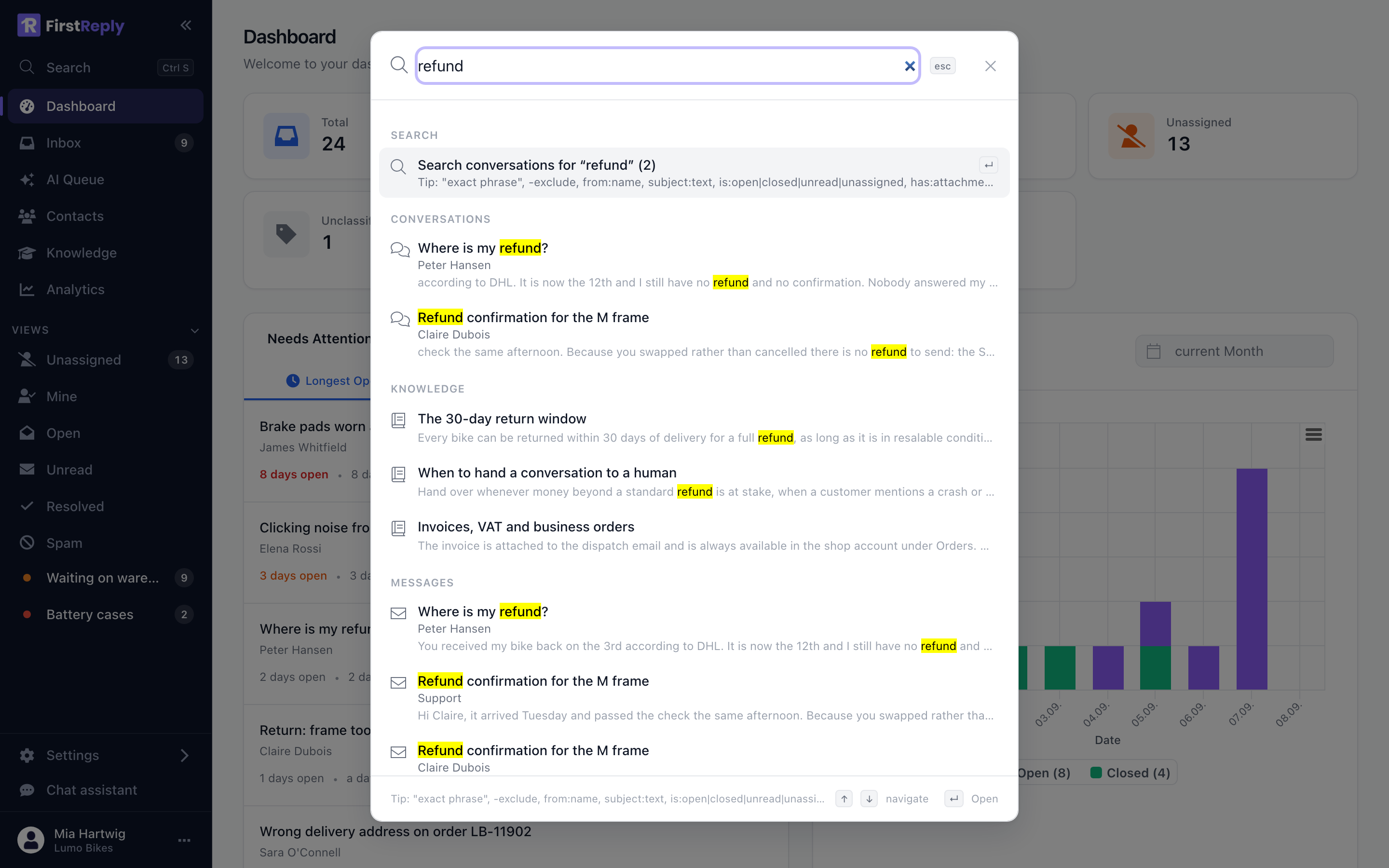Open the chart hamburger menu
This screenshot has width=1389, height=868.
(1313, 434)
